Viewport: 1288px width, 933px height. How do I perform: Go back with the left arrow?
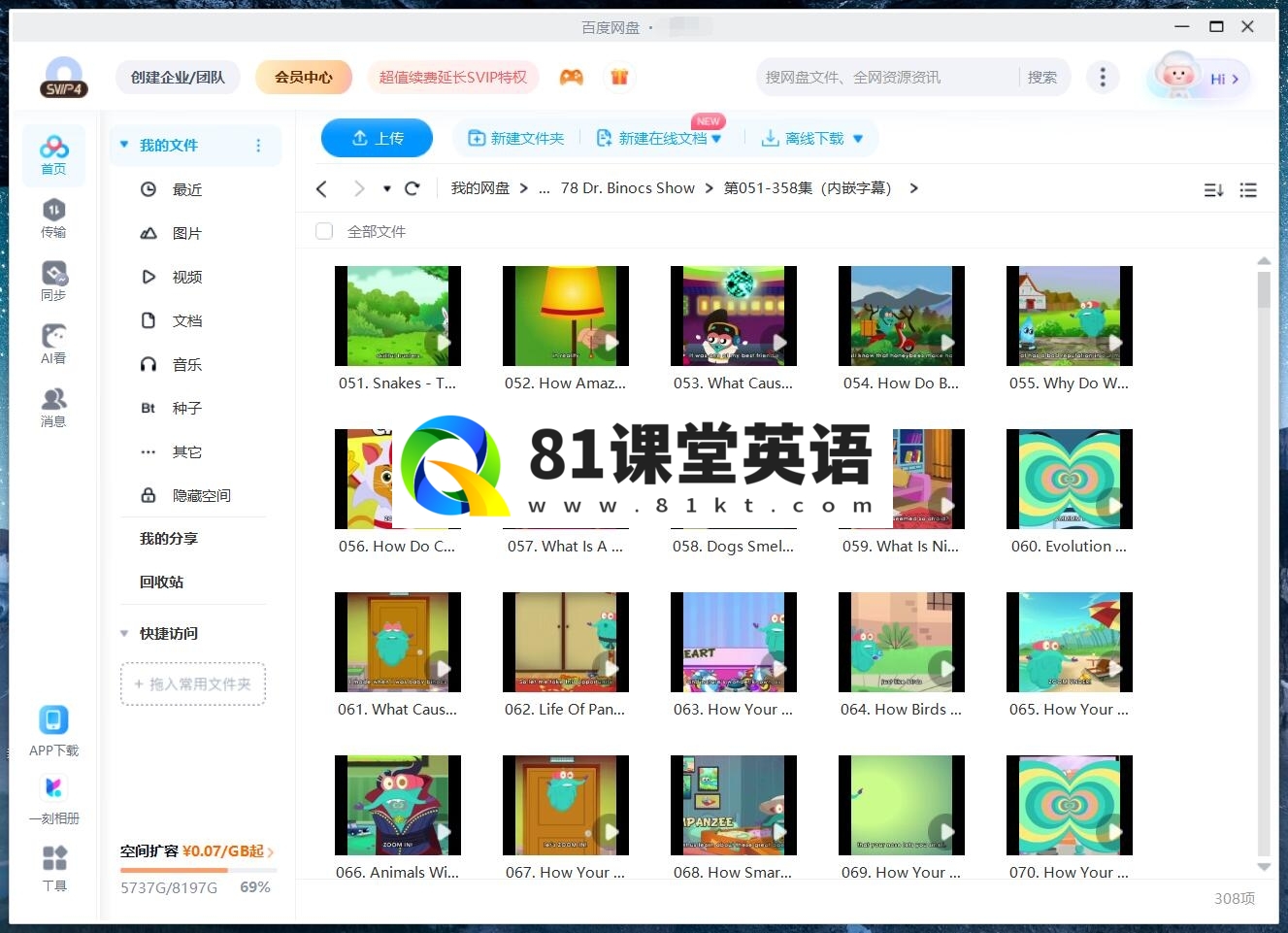(321, 188)
